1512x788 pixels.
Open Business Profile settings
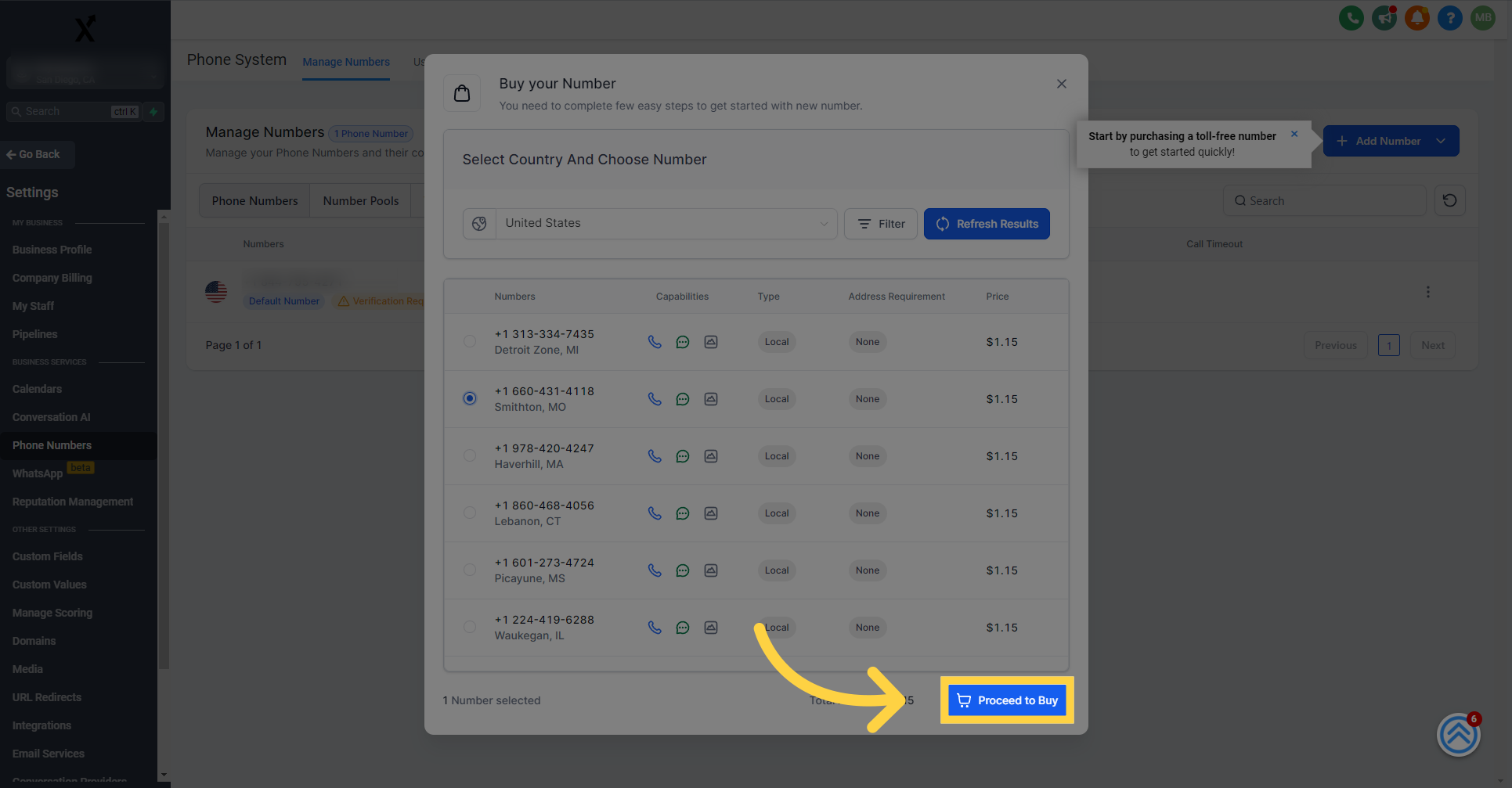click(x=52, y=250)
